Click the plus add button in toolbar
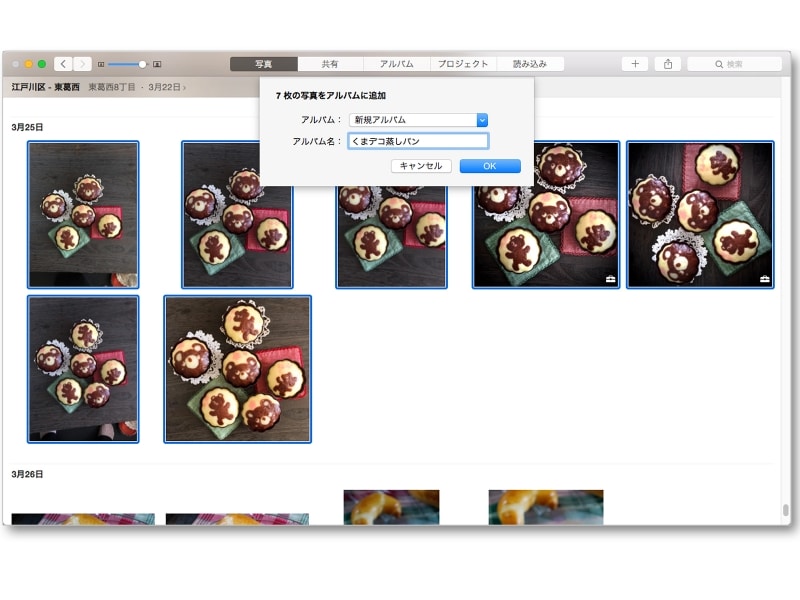The height and width of the screenshot is (600, 800). coord(635,64)
